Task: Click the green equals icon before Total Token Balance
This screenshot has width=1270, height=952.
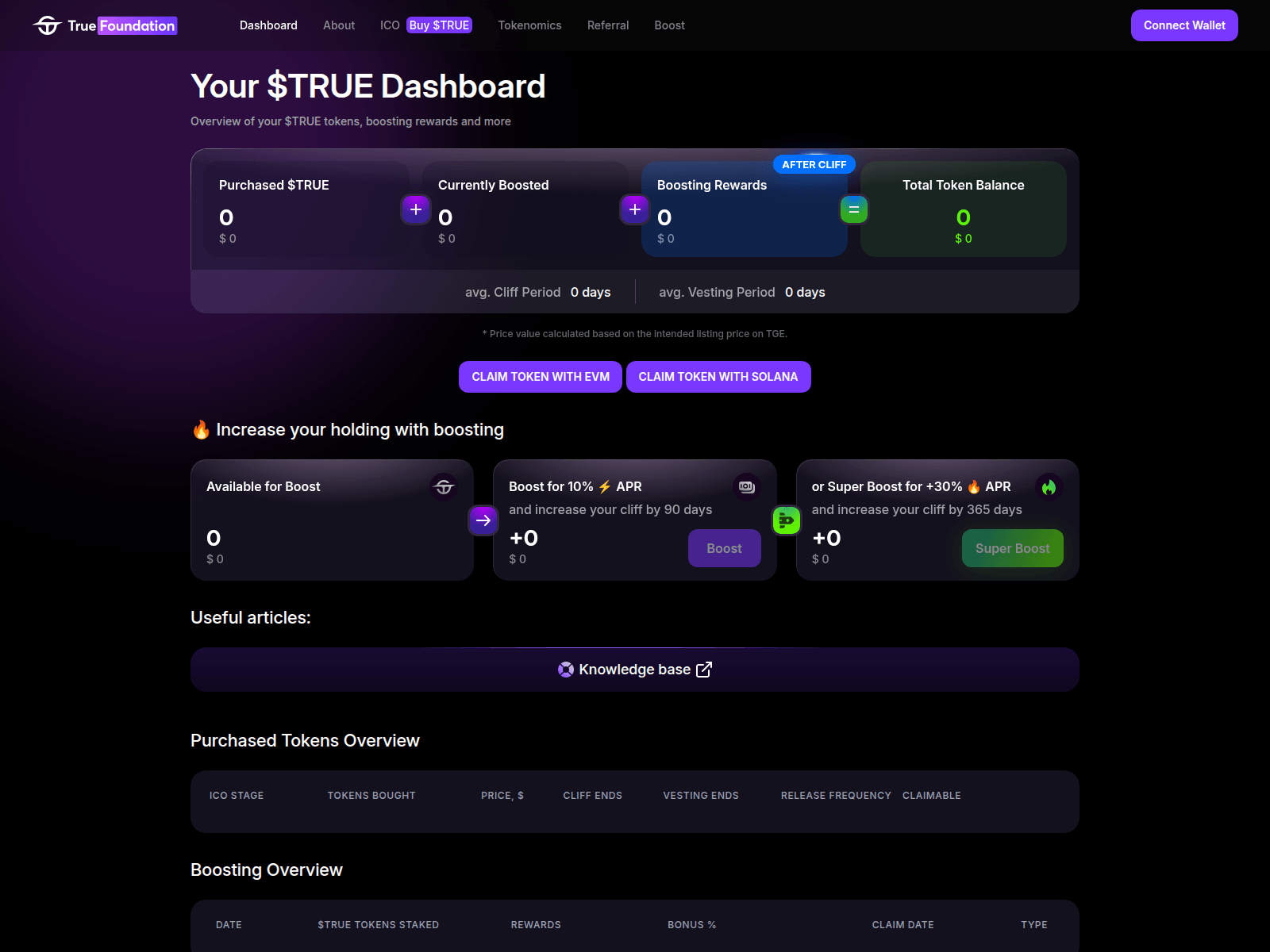Action: tap(854, 209)
